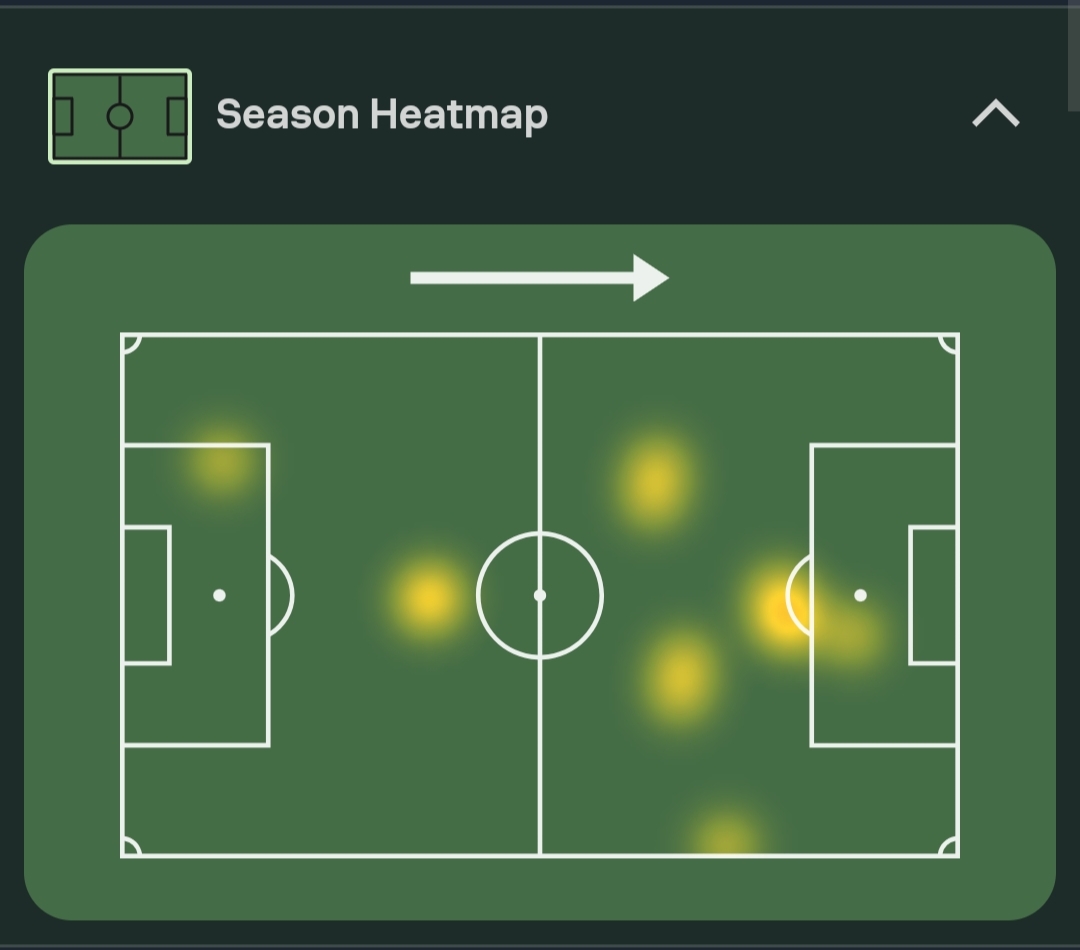The image size is (1080, 950).
Task: Click the pitch icon beside Season Heatmap
Action: [120, 116]
